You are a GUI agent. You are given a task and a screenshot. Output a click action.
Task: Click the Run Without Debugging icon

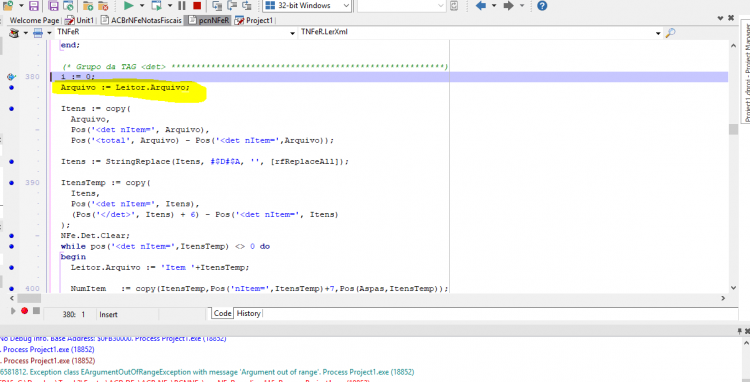(156, 6)
